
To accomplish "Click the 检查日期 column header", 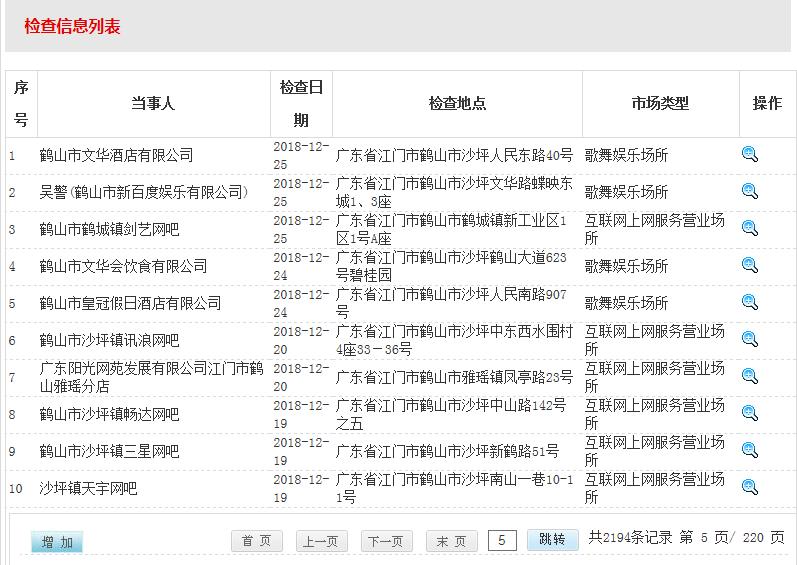I will [x=301, y=104].
